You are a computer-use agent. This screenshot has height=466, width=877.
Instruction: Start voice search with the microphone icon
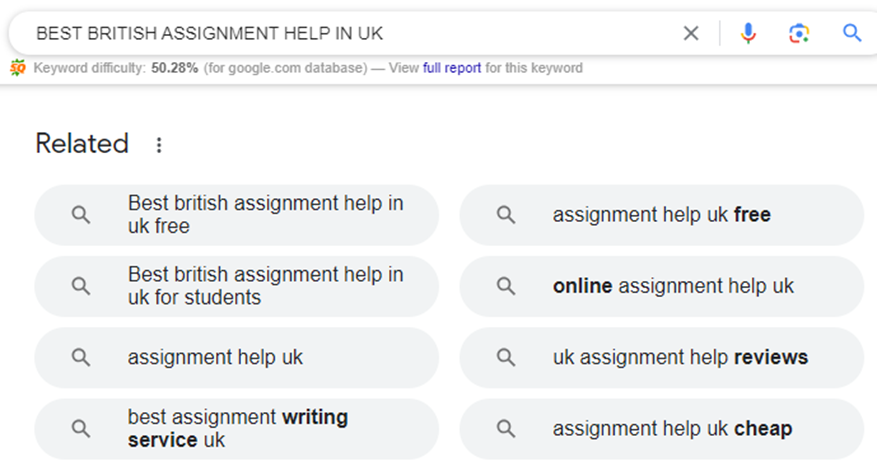[748, 33]
